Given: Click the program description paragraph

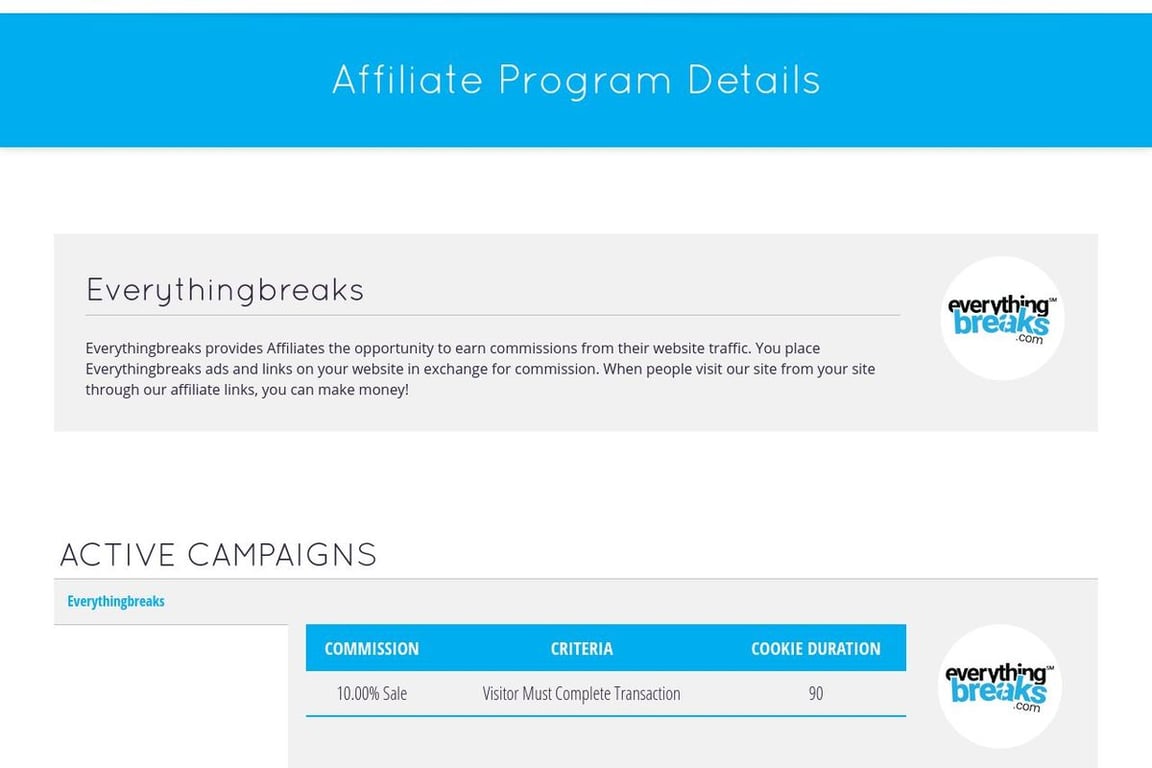Looking at the screenshot, I should coord(480,369).
